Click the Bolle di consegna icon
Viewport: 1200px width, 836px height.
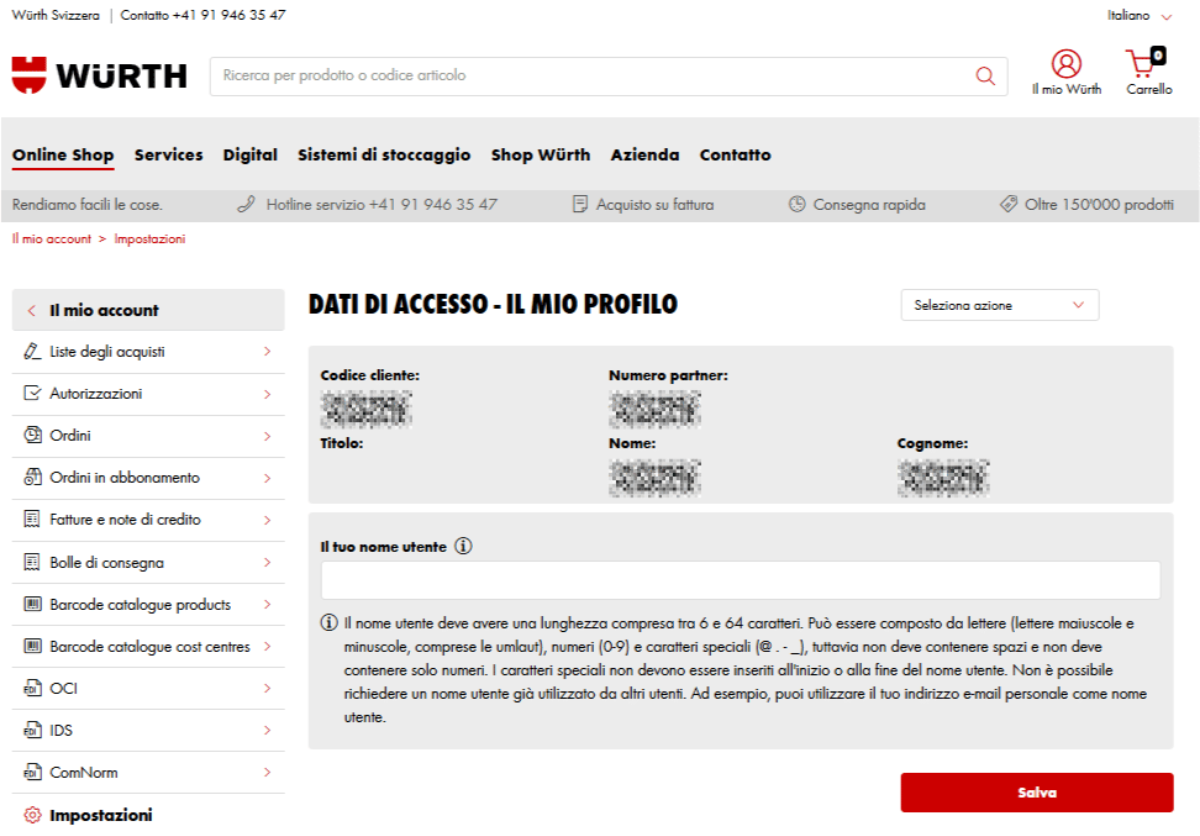click(31, 562)
